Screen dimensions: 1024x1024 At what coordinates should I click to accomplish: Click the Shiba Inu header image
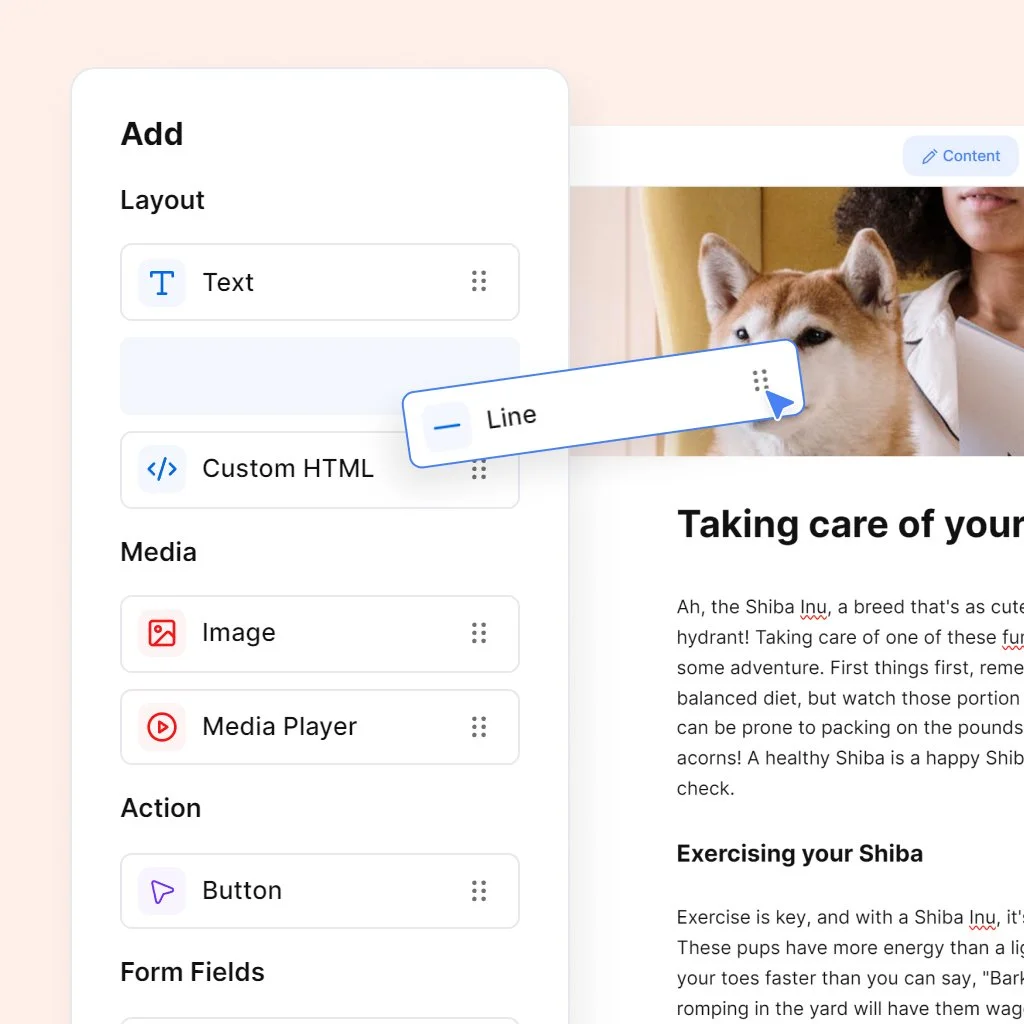tap(797, 321)
